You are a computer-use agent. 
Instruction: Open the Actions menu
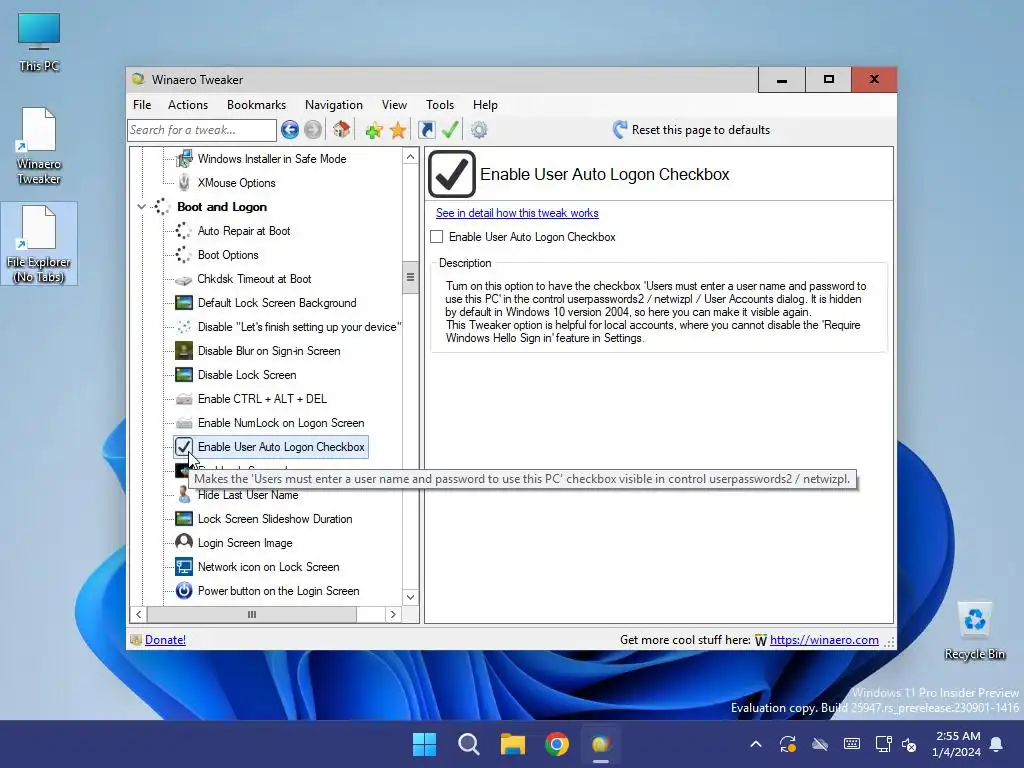(x=187, y=105)
